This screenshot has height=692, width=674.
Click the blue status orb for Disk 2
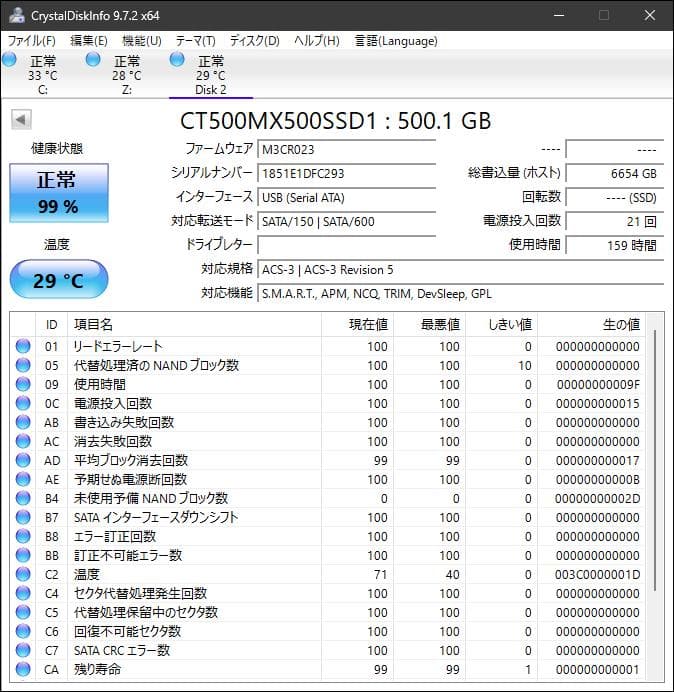(x=177, y=60)
